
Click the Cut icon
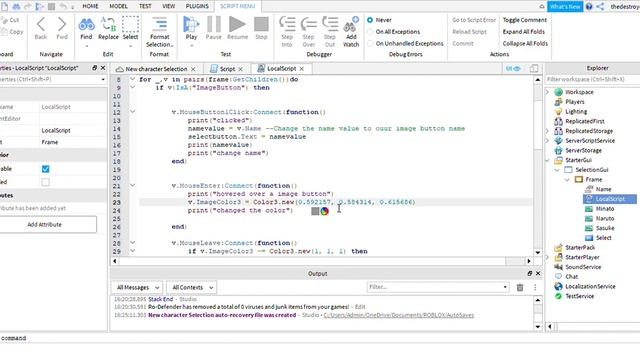coord(4,20)
